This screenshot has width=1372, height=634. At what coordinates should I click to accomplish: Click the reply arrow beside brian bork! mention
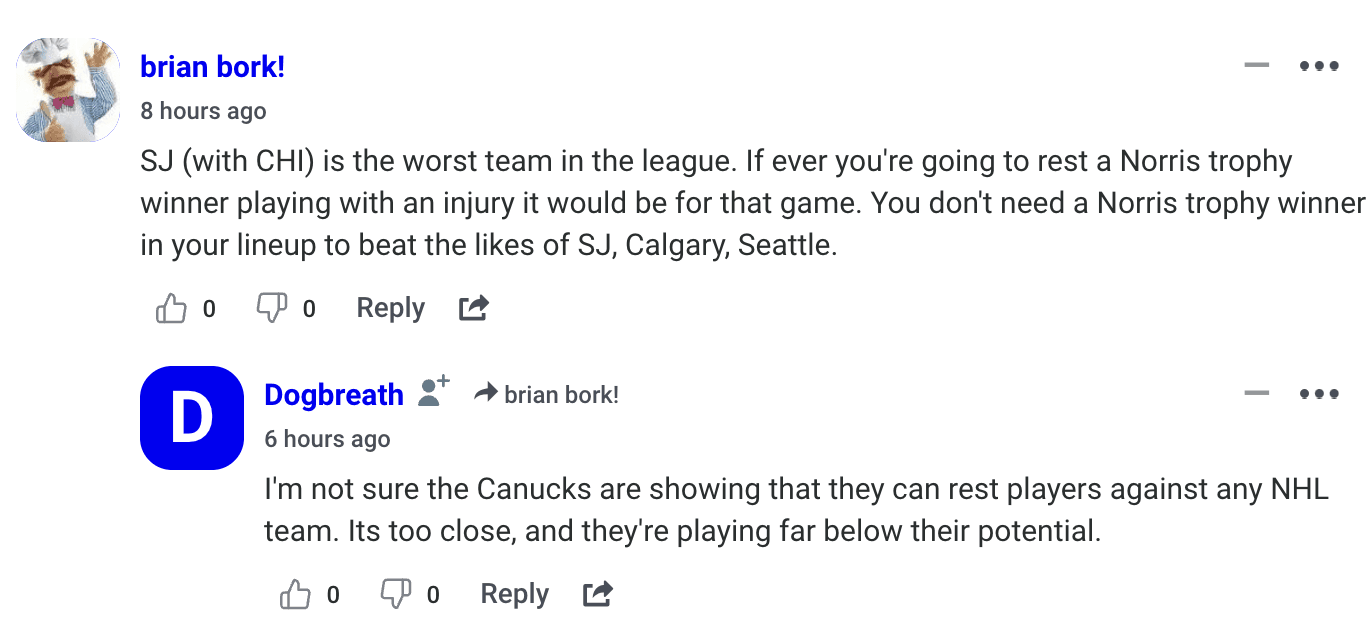tap(486, 394)
